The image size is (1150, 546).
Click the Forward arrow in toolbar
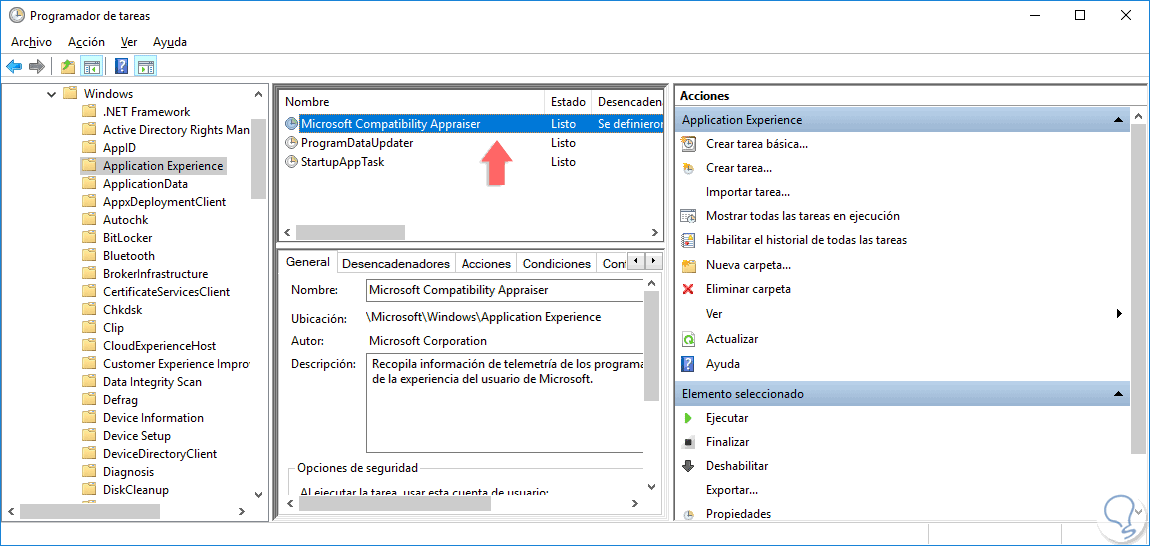pos(37,67)
